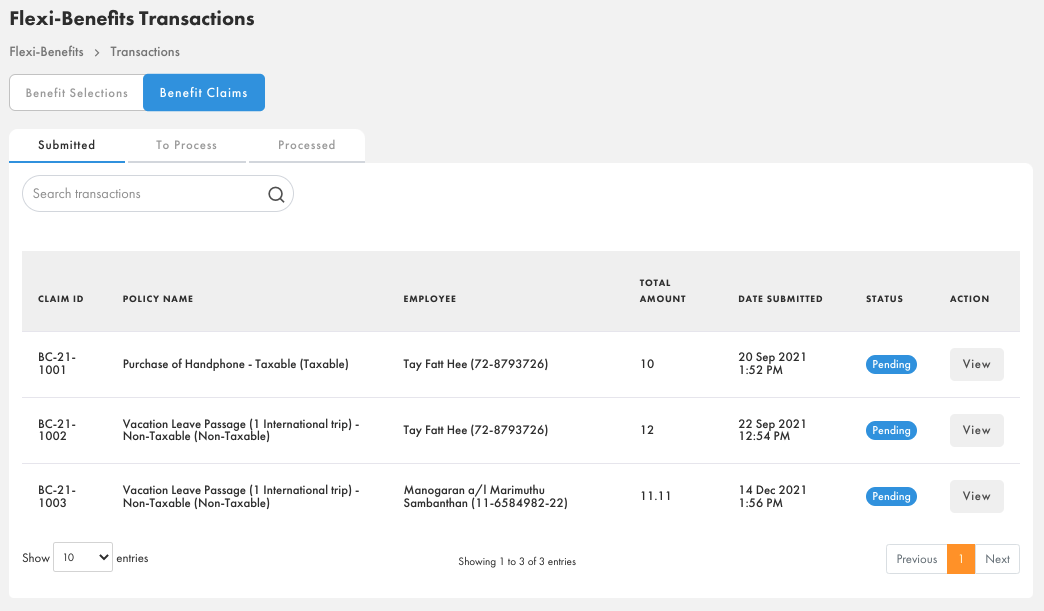Open the Benefit Selections section
This screenshot has height=611, width=1044.
click(x=76, y=92)
